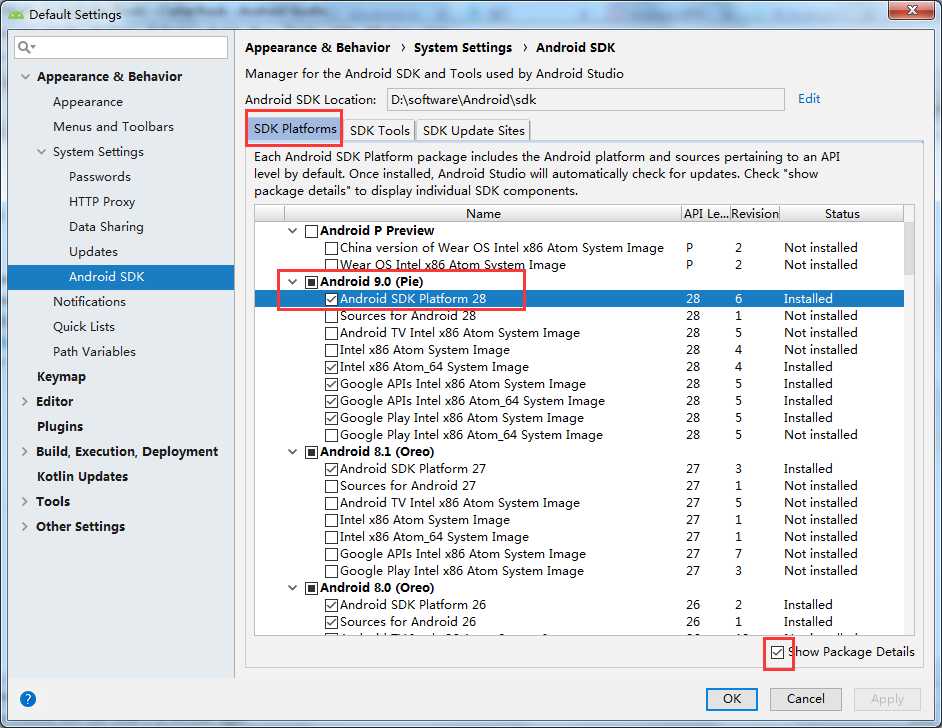Click the Apply button
942x728 pixels.
click(x=887, y=699)
